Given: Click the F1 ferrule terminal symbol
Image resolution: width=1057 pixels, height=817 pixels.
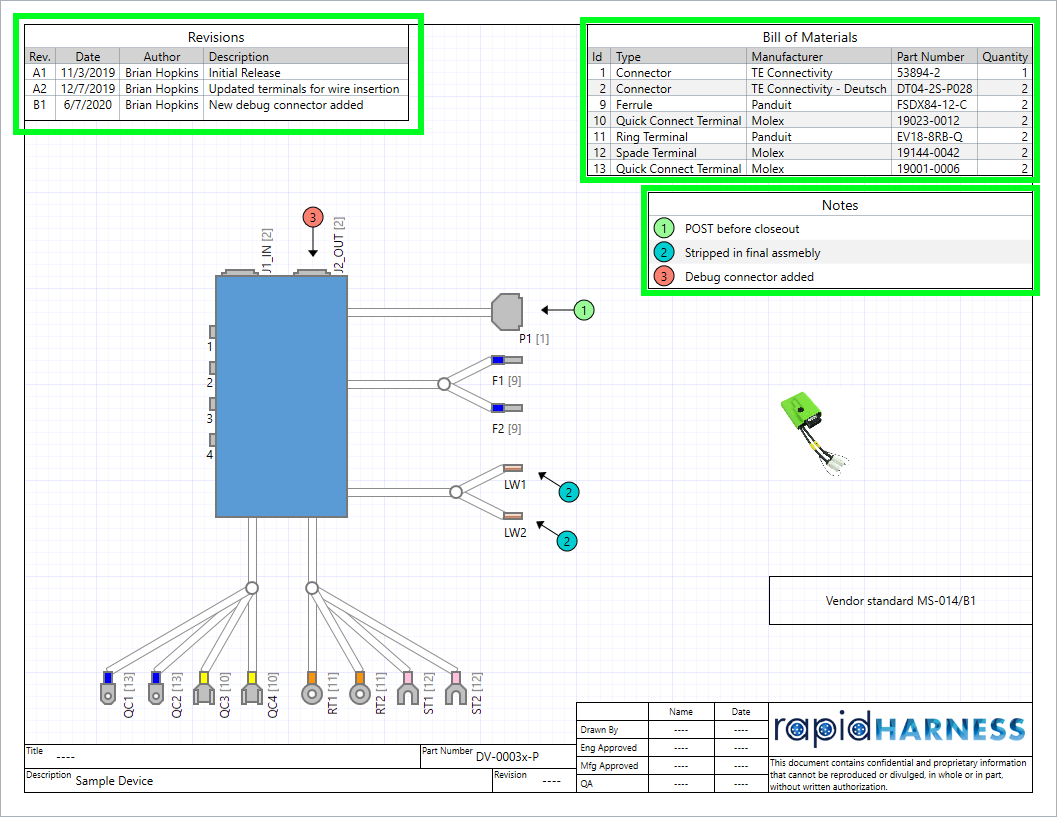Looking at the screenshot, I should coord(507,360).
